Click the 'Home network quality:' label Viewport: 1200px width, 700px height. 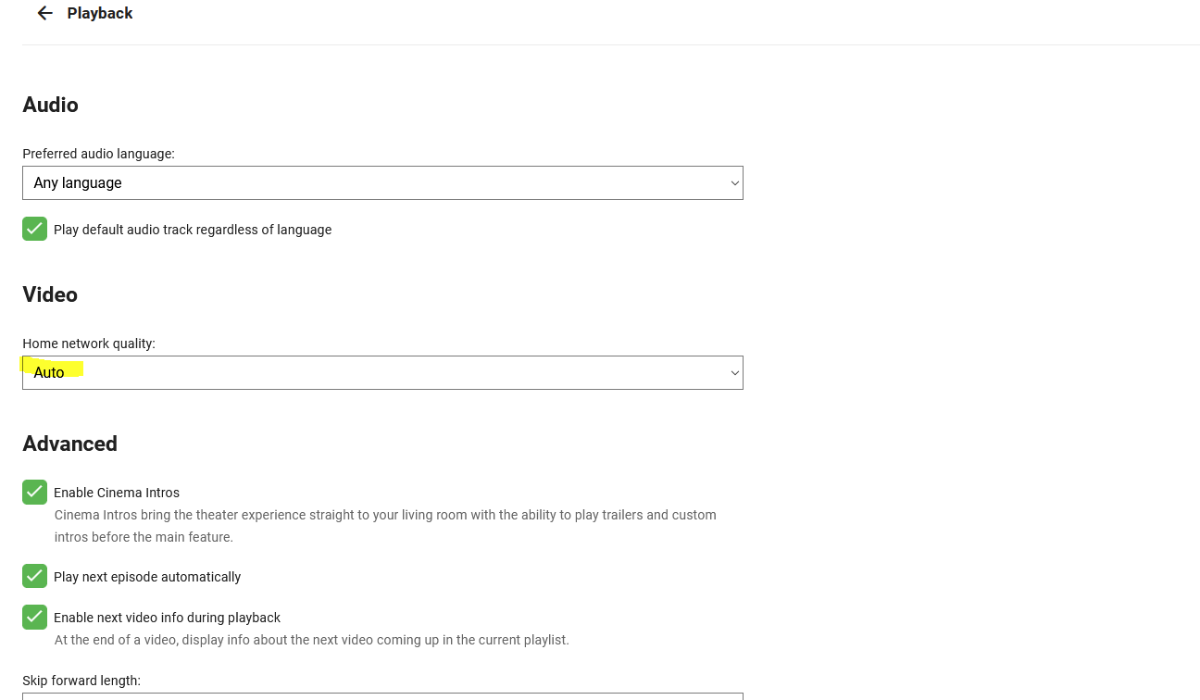89,344
